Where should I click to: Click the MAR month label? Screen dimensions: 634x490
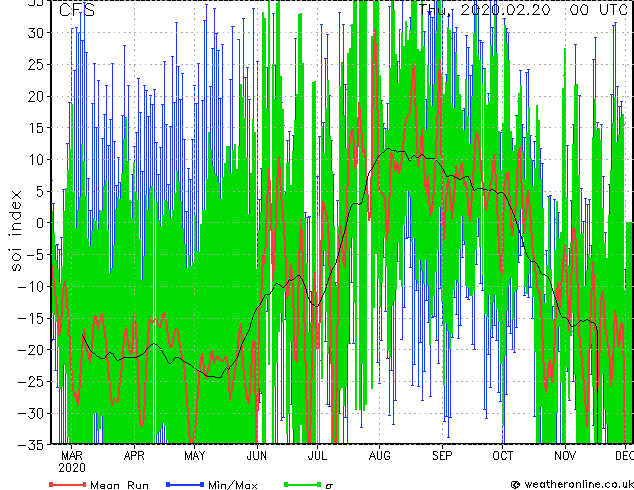[72, 456]
